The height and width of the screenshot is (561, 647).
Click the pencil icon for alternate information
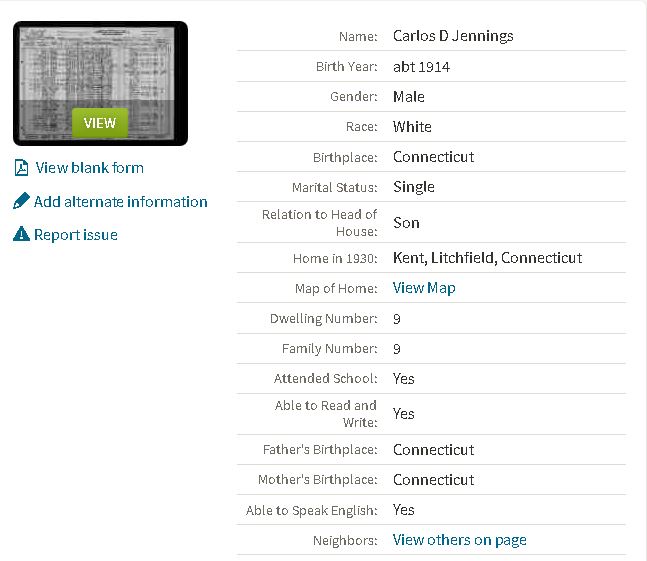(21, 202)
